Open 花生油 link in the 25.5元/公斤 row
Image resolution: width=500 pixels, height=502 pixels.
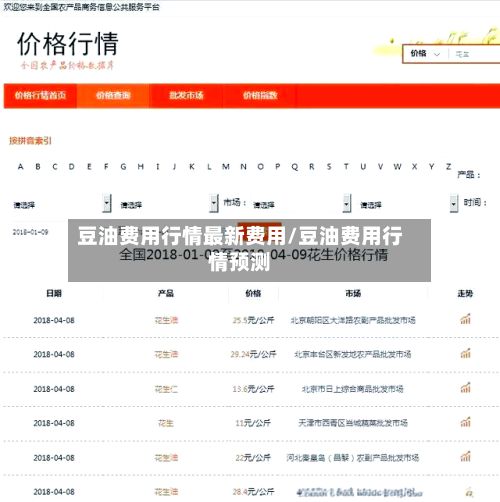pyautogui.click(x=166, y=320)
